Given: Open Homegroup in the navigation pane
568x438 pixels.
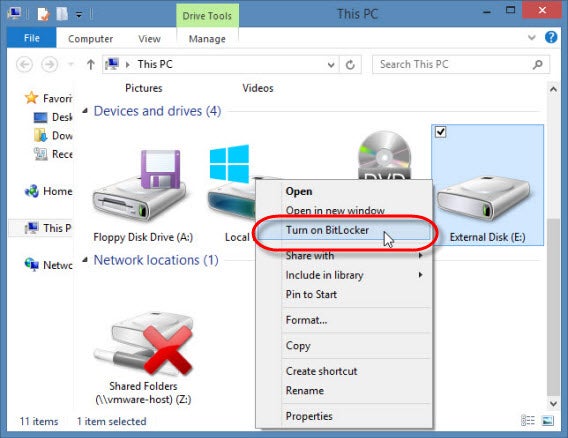Looking at the screenshot, I should 48,191.
